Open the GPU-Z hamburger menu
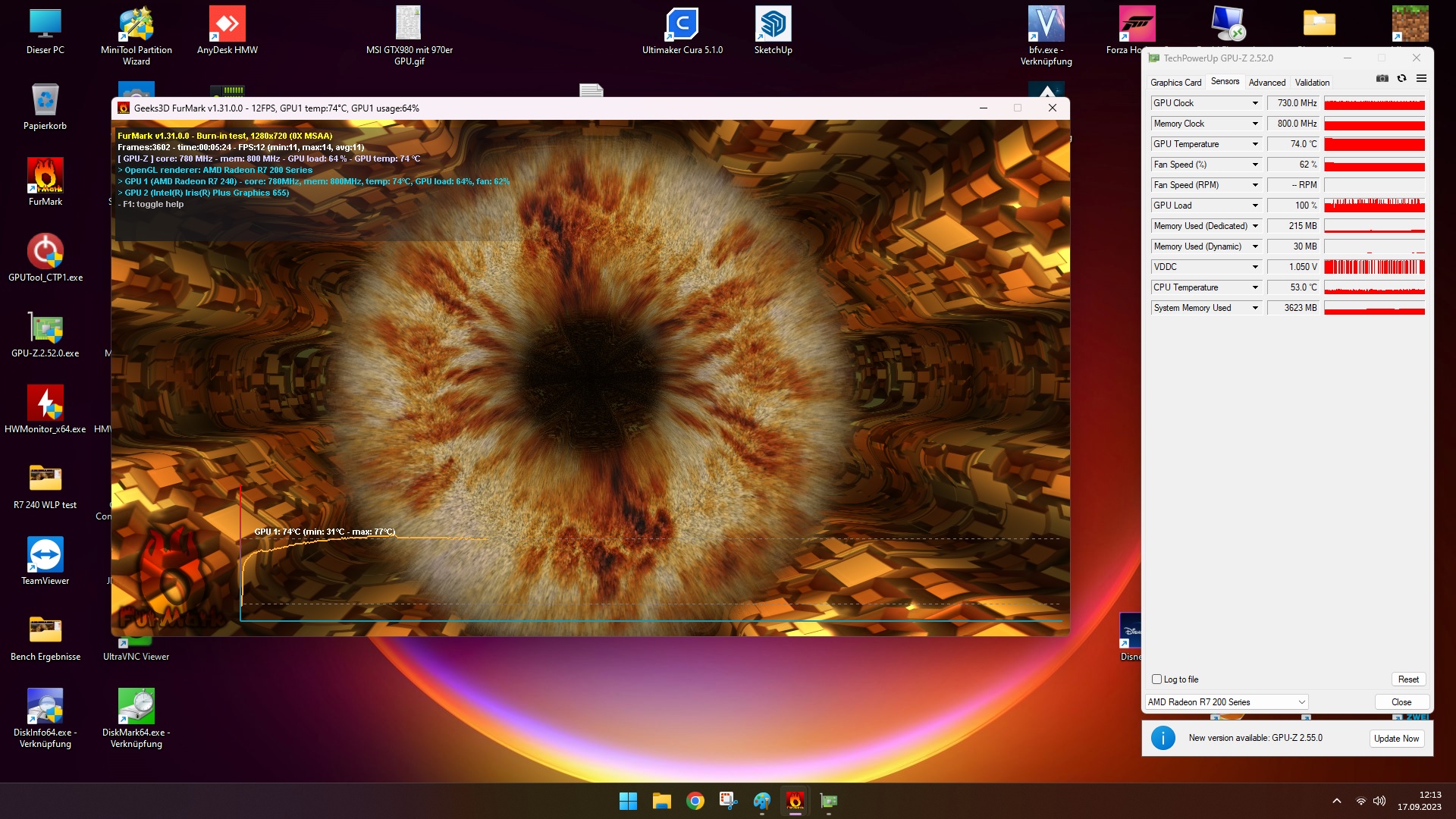Viewport: 1456px width, 819px height. [x=1421, y=79]
